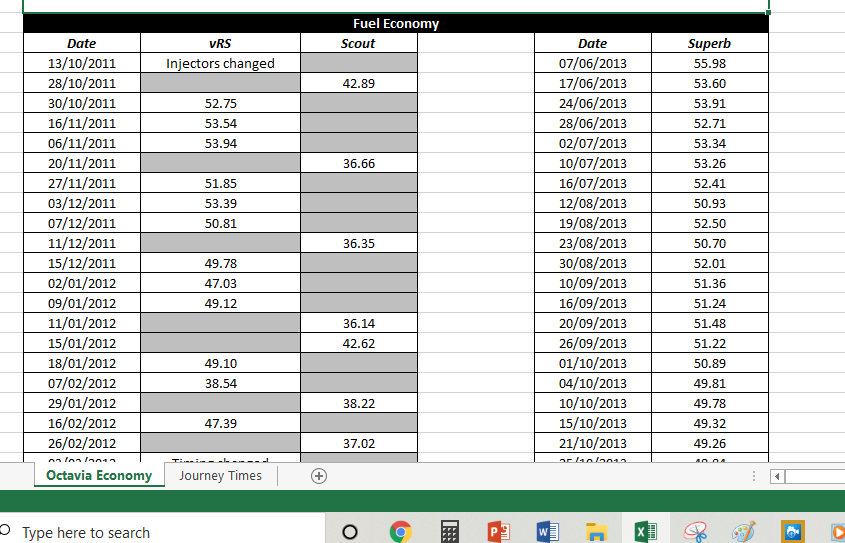Click the cell containing 53.26
The height and width of the screenshot is (543, 845).
(x=710, y=163)
